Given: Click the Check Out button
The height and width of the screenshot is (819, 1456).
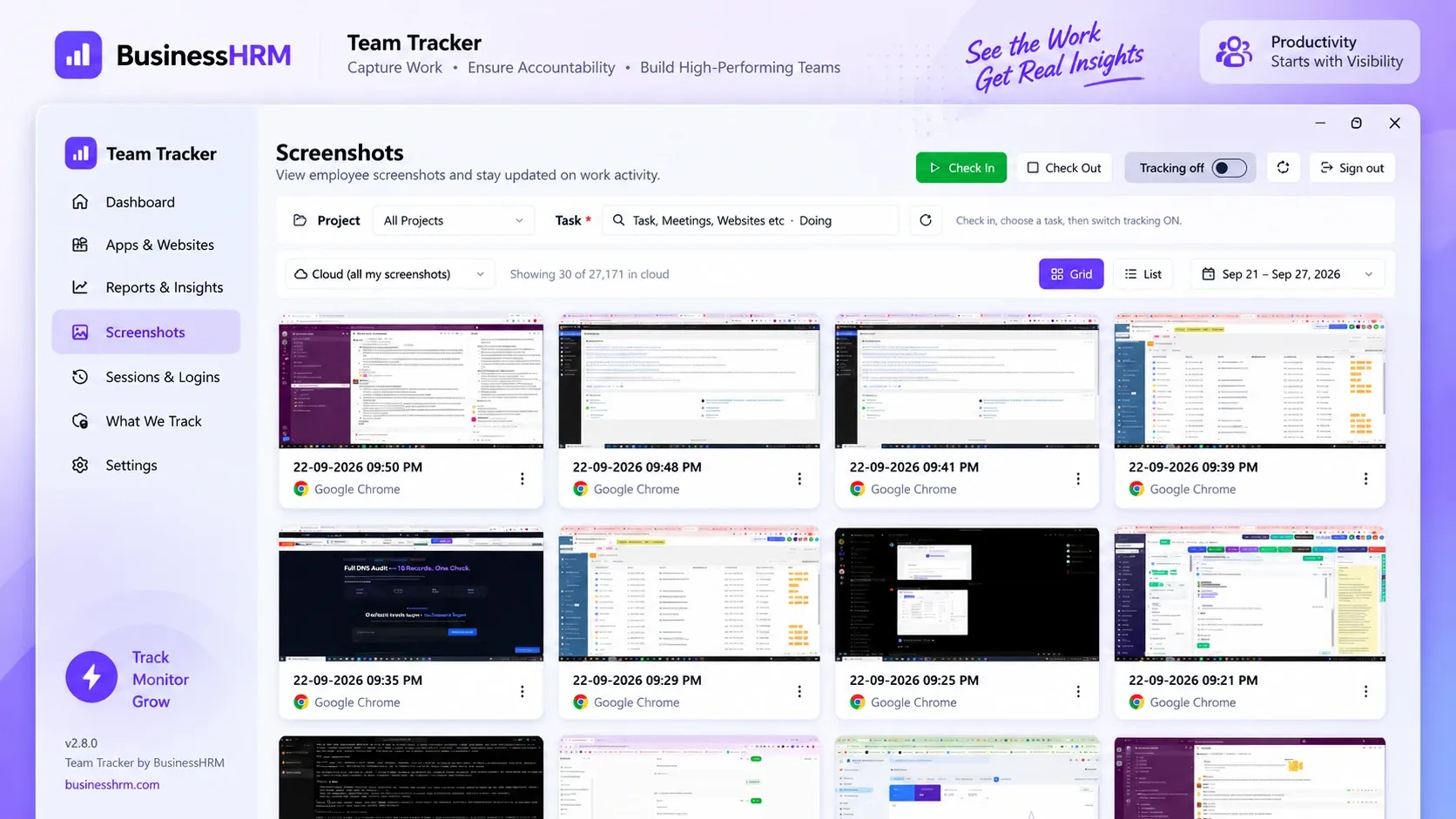Looking at the screenshot, I should [1064, 168].
